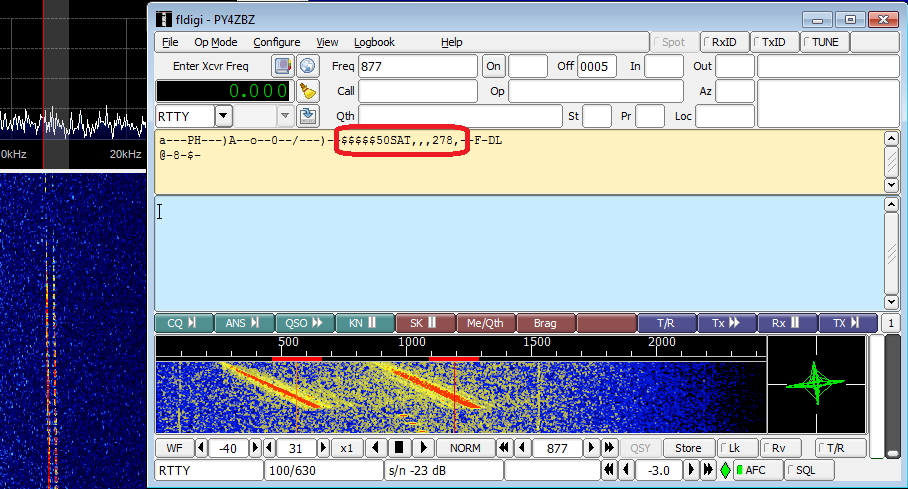Screen dimensions: 908x489
Task: Expand the RTTY mode dropdown
Action: pos(223,116)
